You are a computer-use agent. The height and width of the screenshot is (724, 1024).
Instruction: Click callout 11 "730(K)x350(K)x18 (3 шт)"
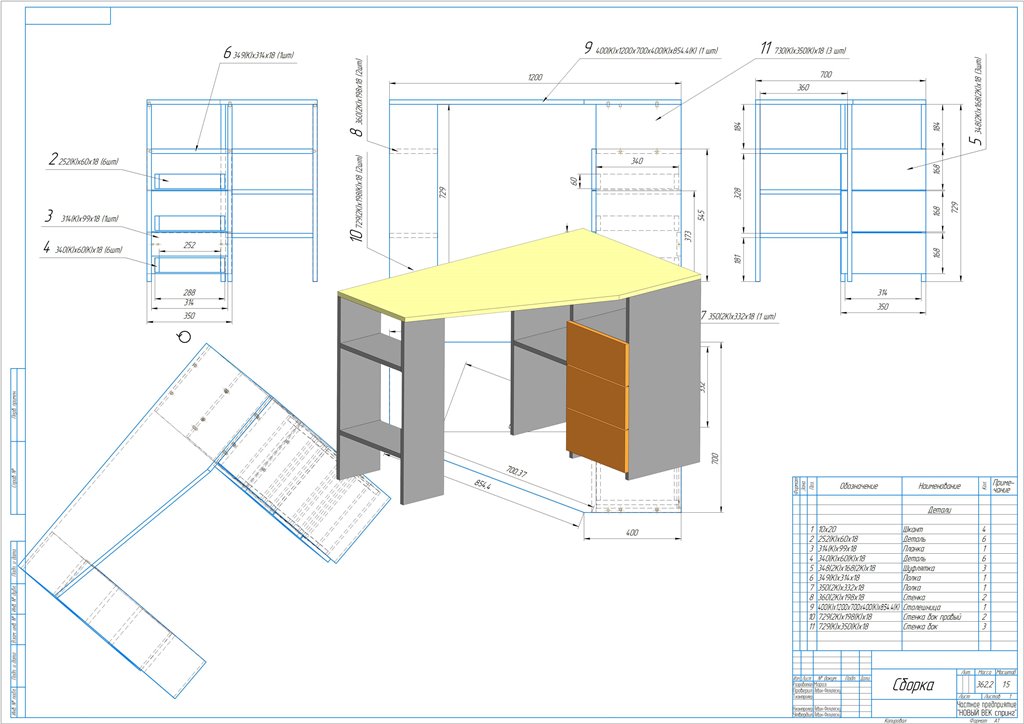803,50
